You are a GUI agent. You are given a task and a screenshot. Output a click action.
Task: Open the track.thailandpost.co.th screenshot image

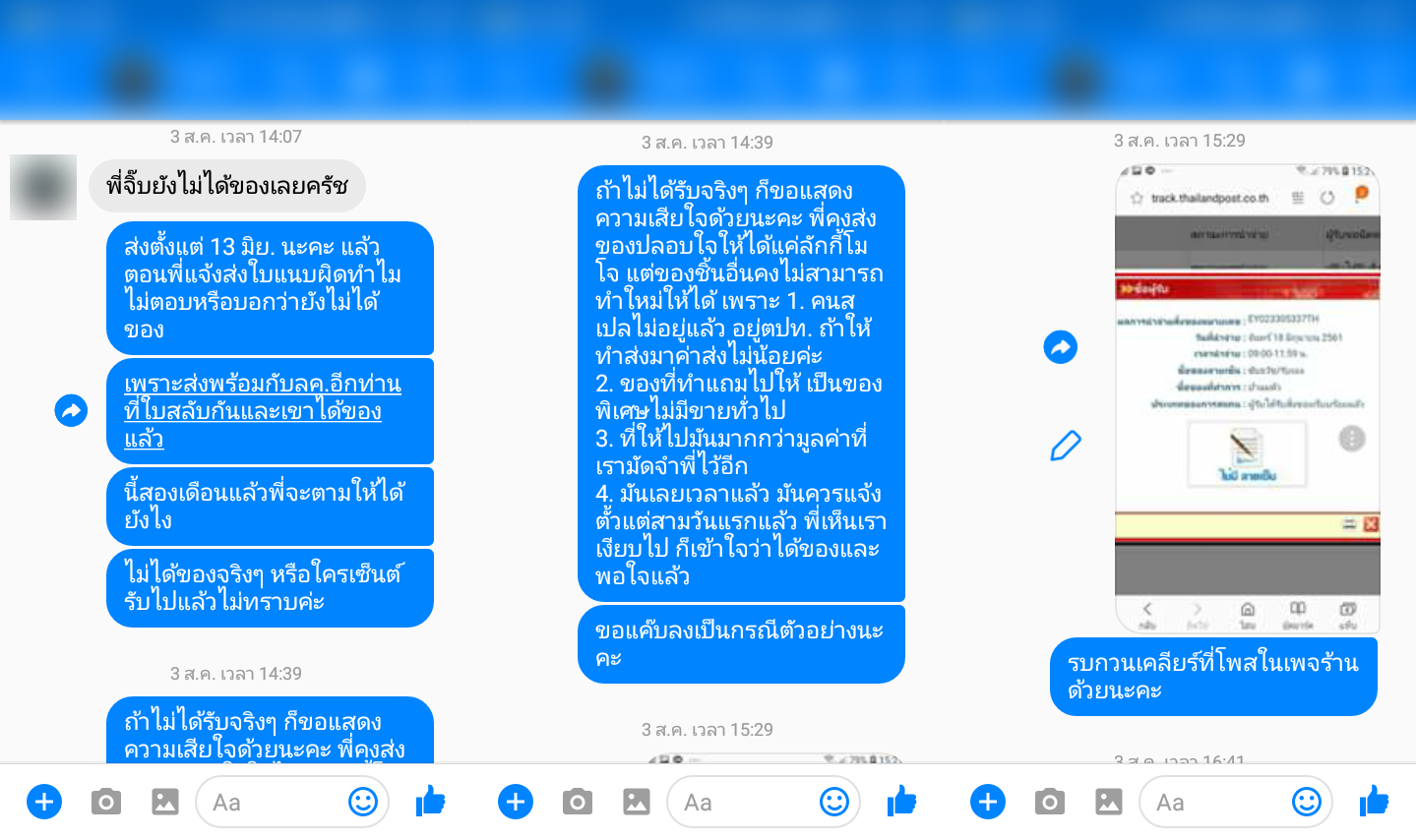(1247, 397)
